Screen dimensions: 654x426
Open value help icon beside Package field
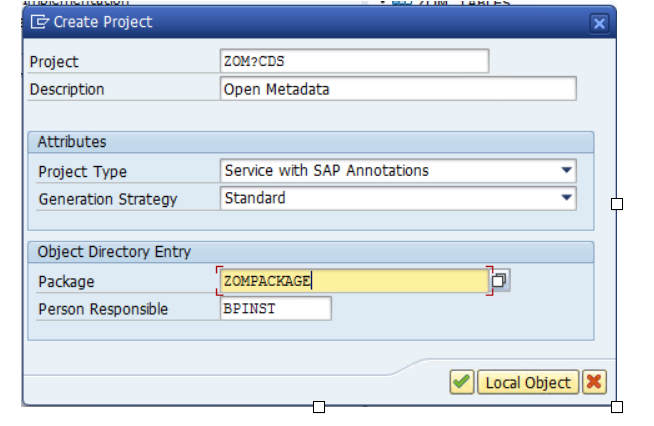[x=501, y=281]
